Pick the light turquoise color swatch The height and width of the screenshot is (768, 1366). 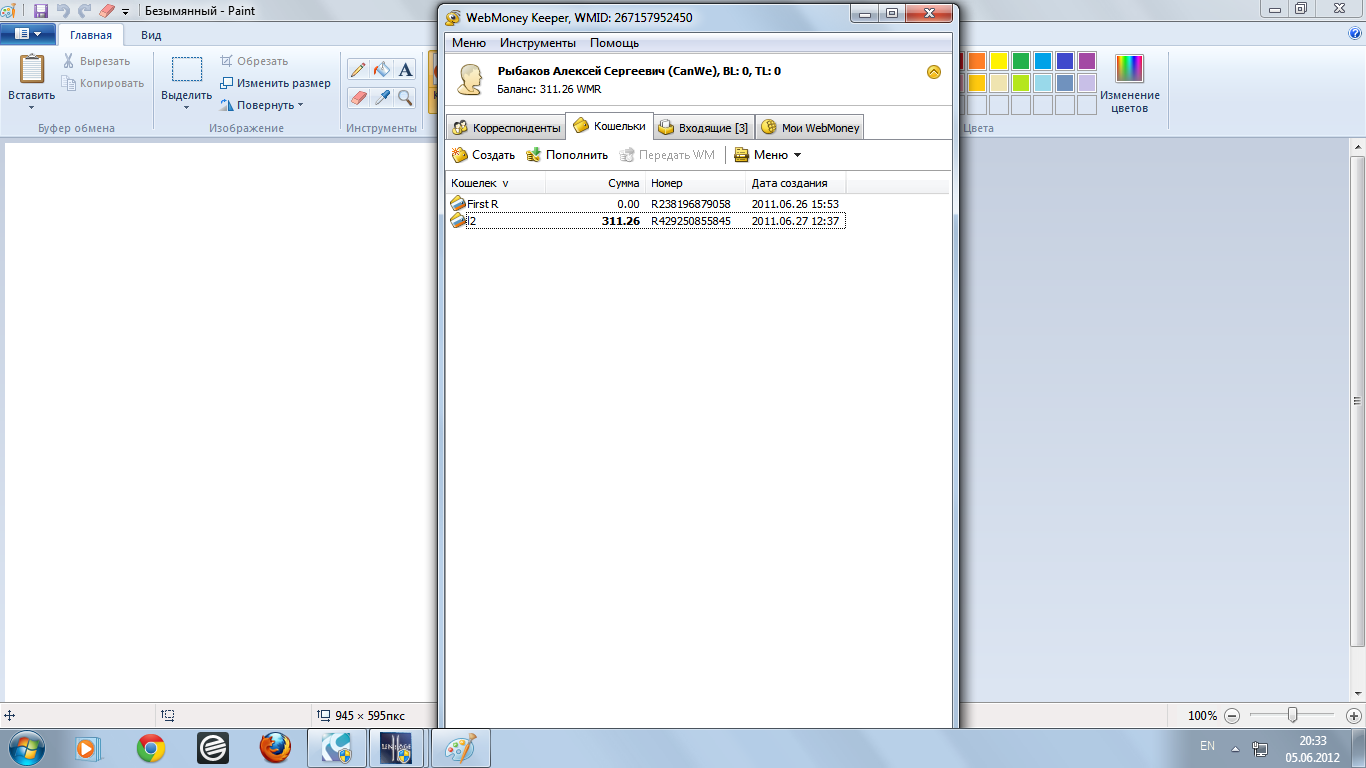1043,83
